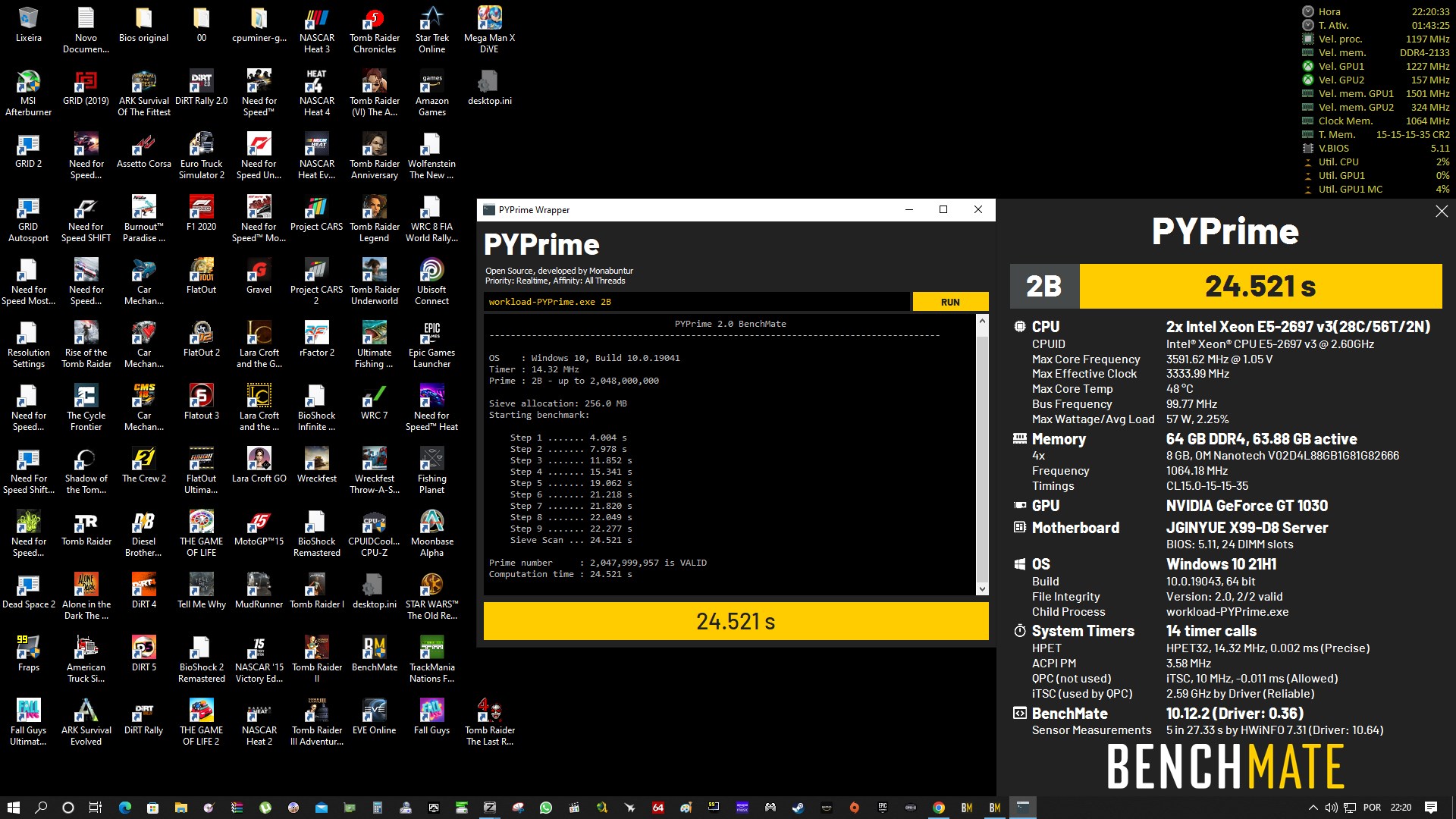
Task: Open the DiRT Rally 2.0 shortcut
Action: [x=201, y=87]
